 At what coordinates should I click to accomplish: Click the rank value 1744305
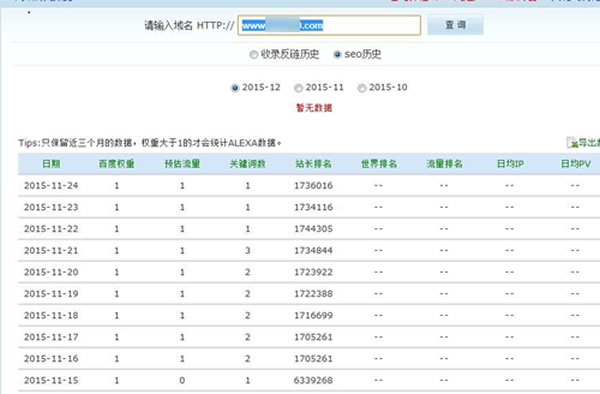coord(313,229)
